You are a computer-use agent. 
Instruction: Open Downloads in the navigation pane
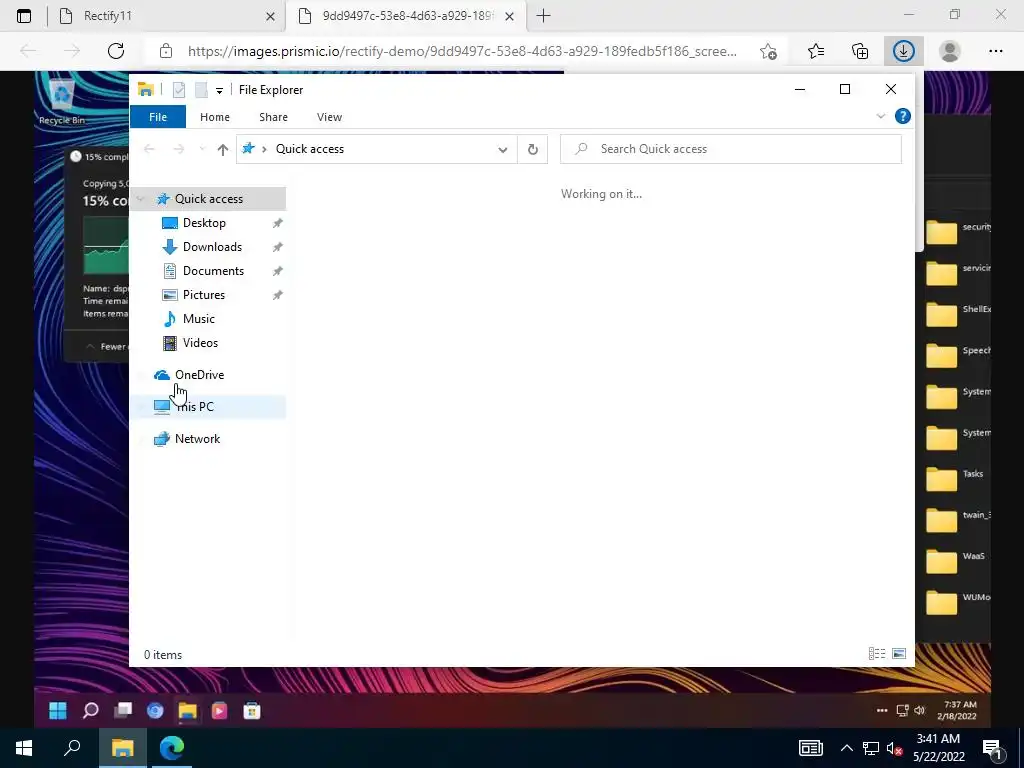pyautogui.click(x=212, y=247)
